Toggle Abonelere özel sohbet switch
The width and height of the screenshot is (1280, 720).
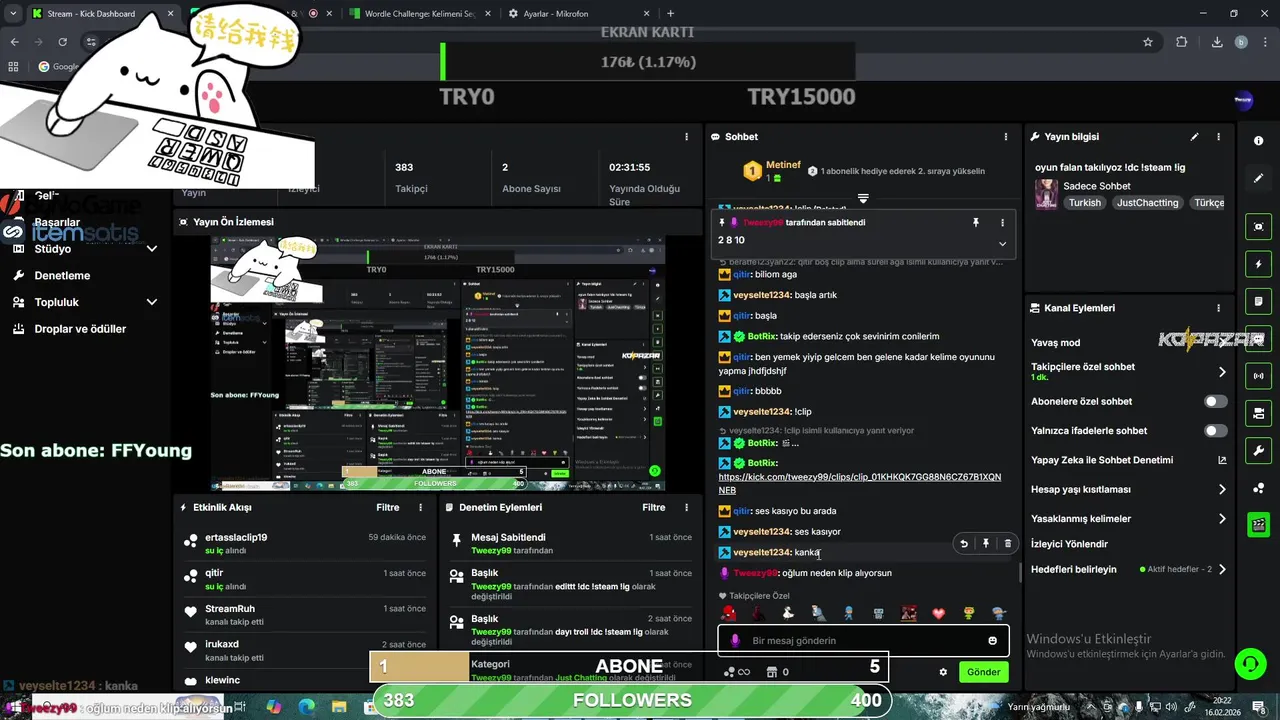(1216, 402)
